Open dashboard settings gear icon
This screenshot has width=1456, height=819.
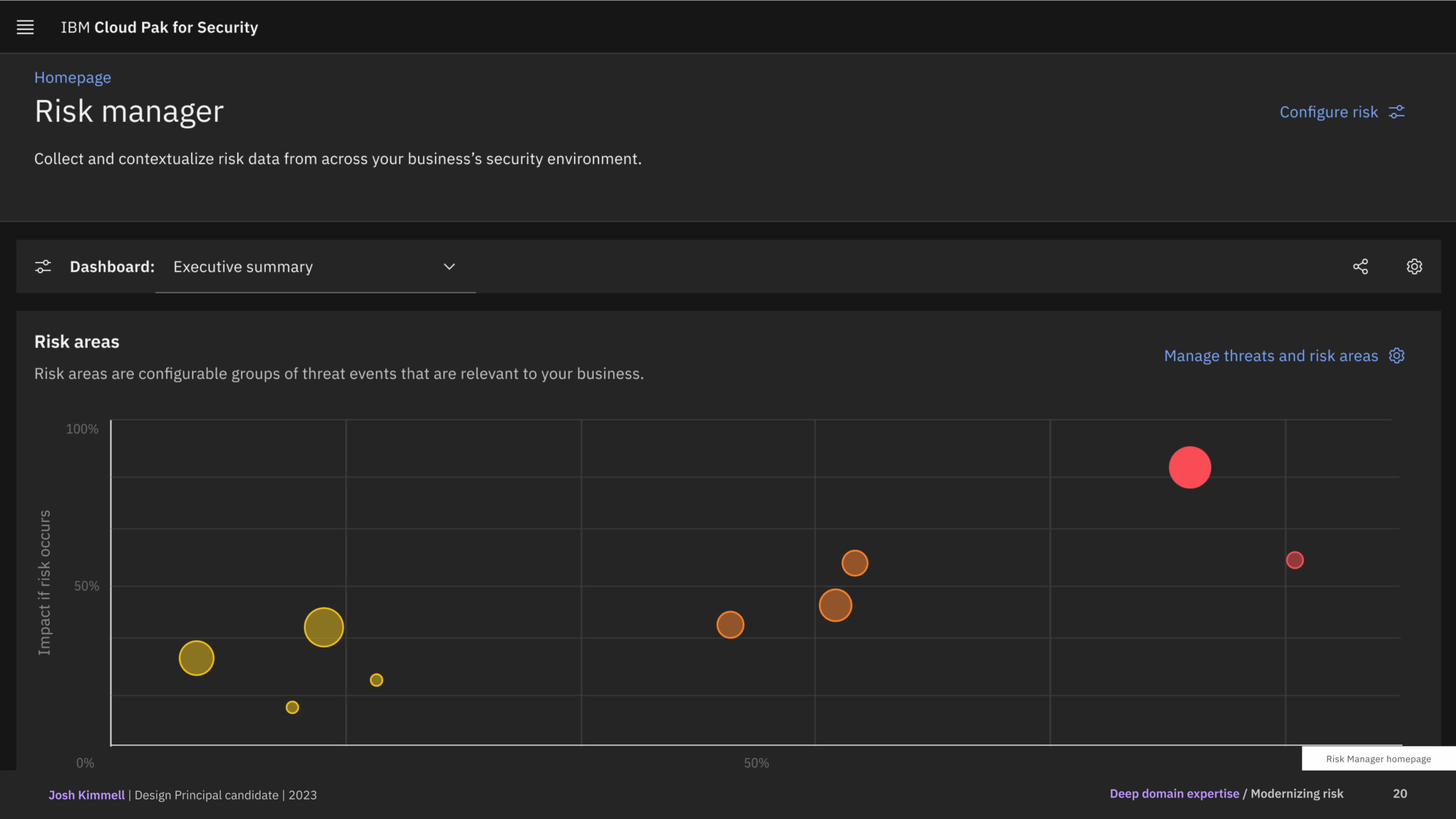click(1414, 267)
